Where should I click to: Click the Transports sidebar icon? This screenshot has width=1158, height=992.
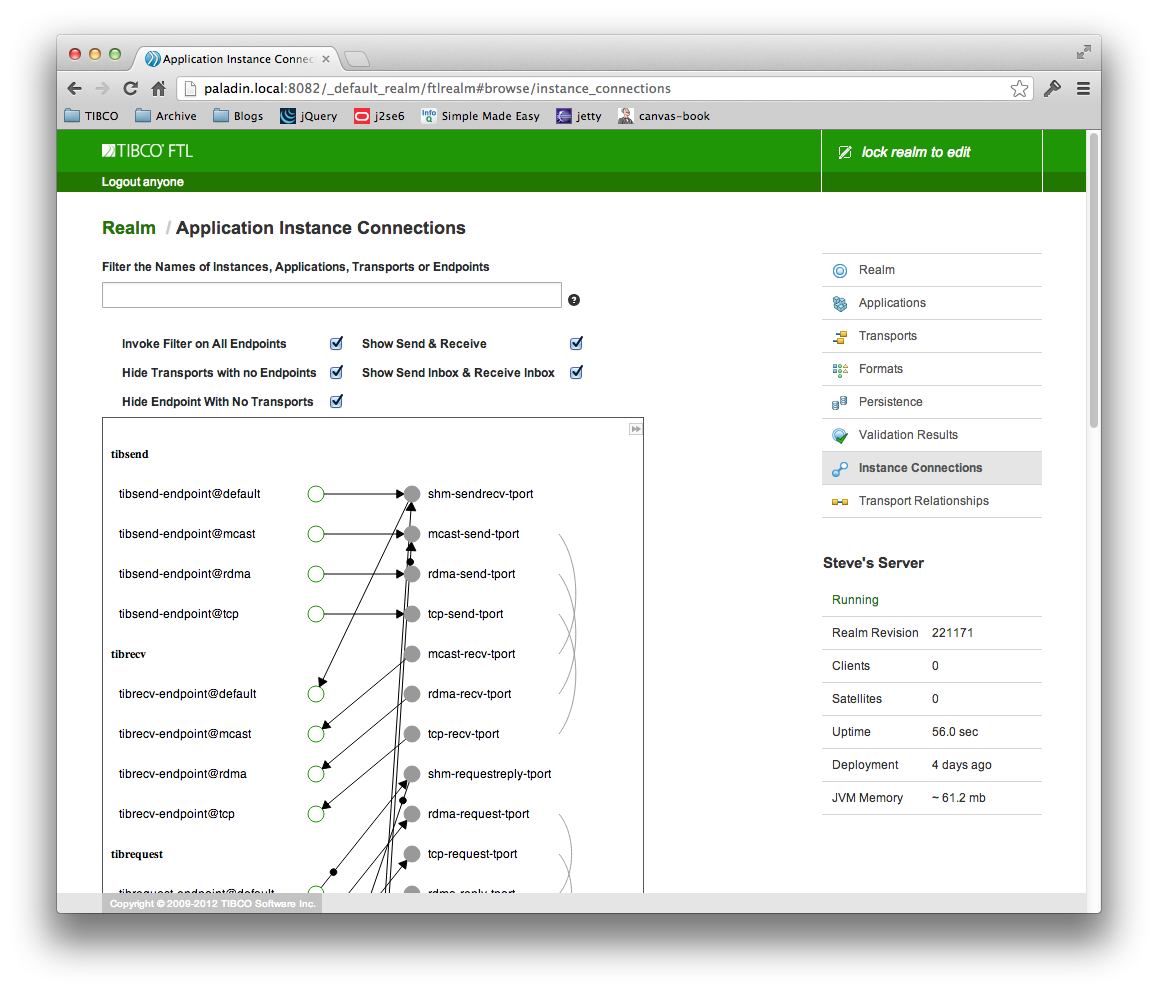pyautogui.click(x=840, y=337)
